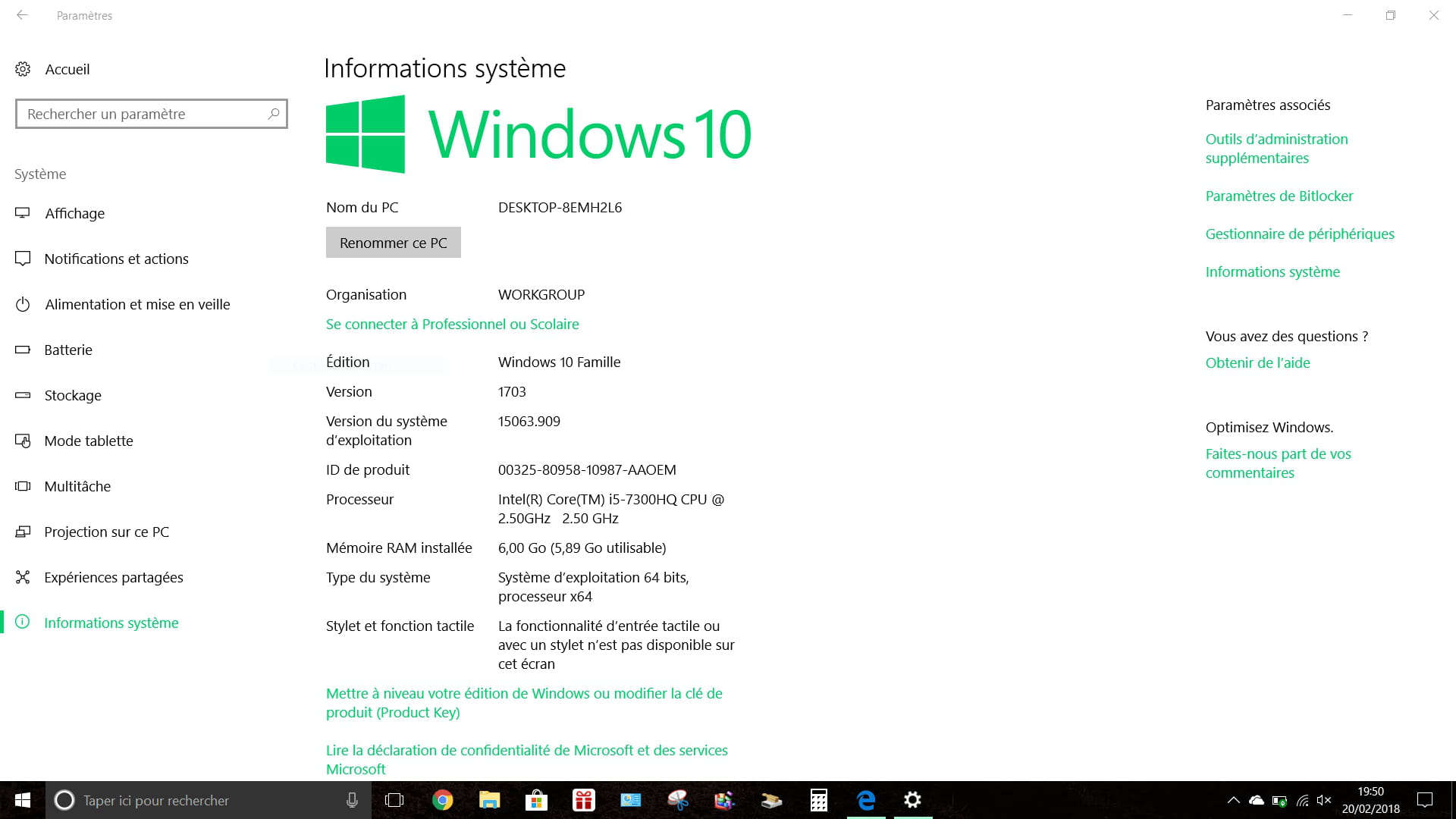The image size is (1456, 819).
Task: Click the Cortana circle icon
Action: tap(64, 800)
